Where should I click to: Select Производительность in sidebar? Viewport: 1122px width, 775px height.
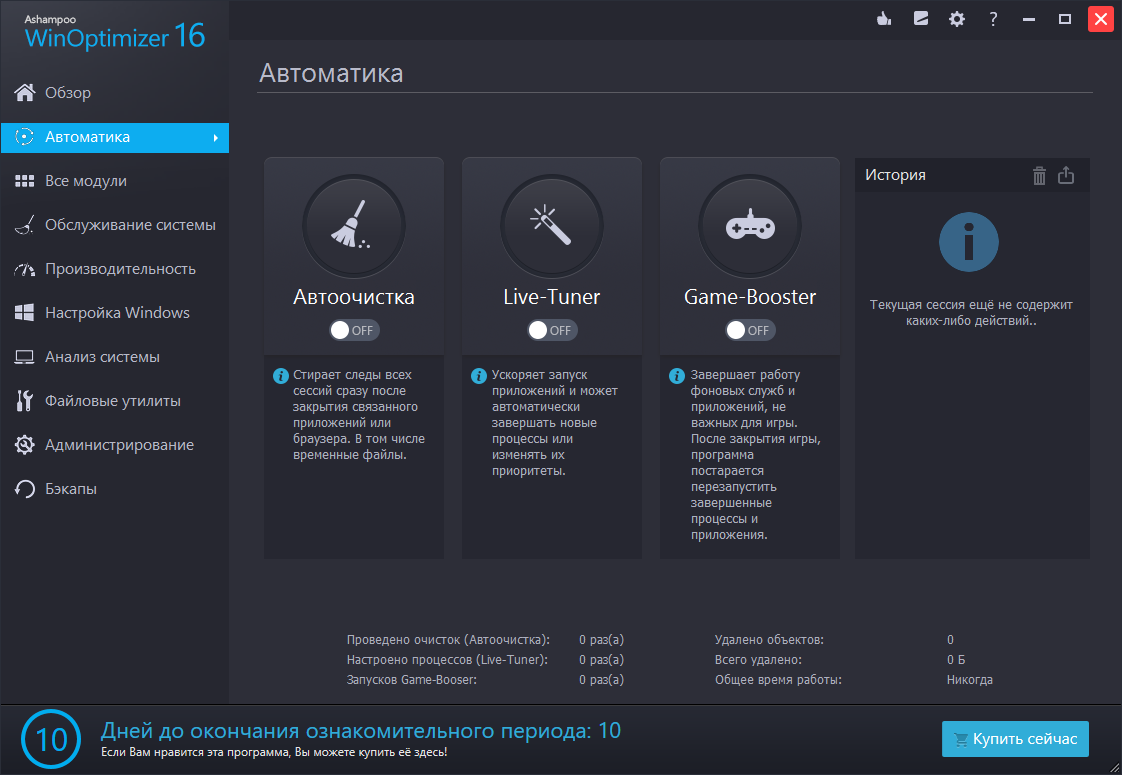(x=114, y=269)
